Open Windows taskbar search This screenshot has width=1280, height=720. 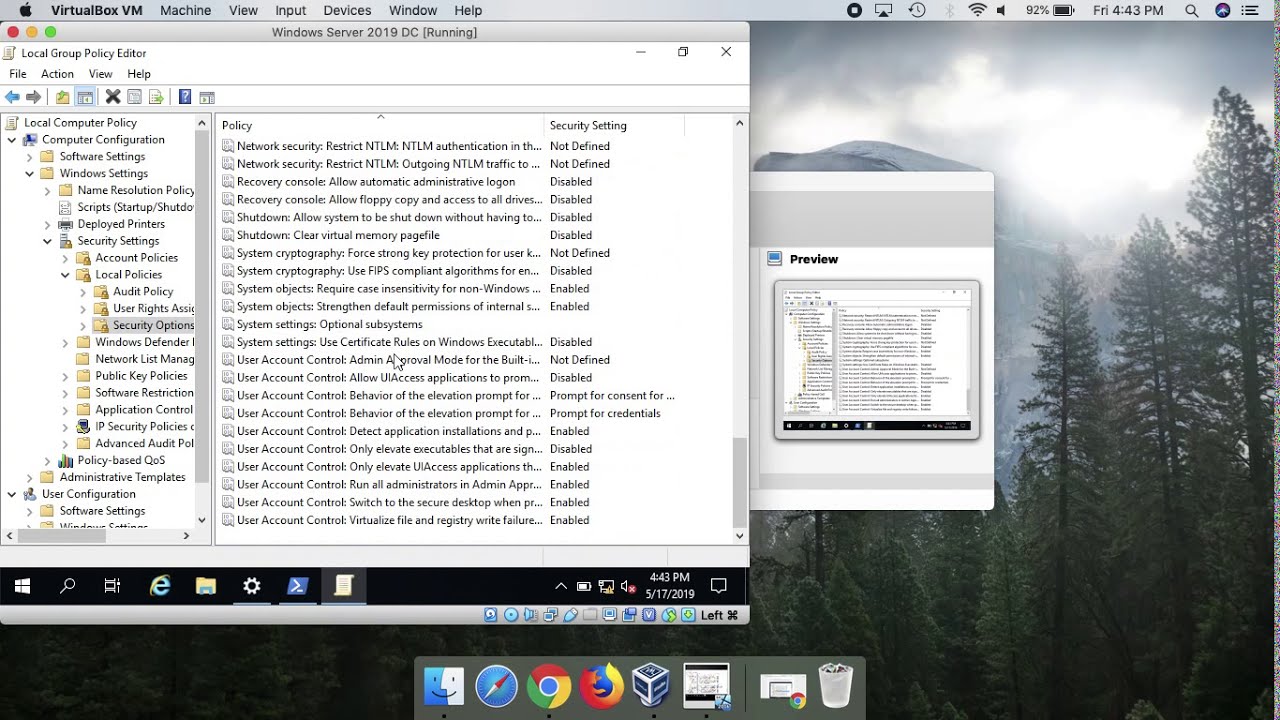tap(68, 586)
